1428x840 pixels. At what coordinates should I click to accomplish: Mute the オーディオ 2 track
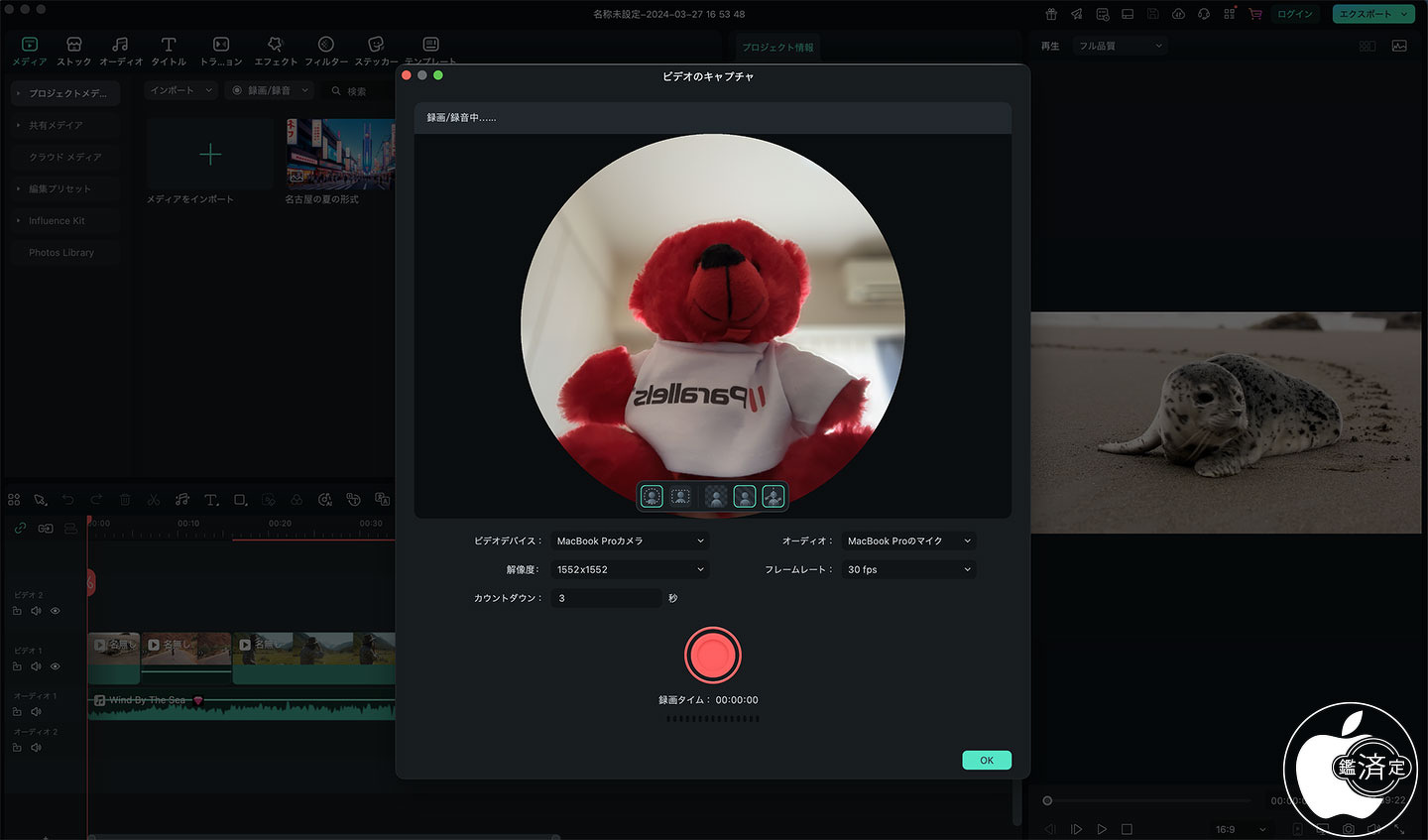coord(36,748)
